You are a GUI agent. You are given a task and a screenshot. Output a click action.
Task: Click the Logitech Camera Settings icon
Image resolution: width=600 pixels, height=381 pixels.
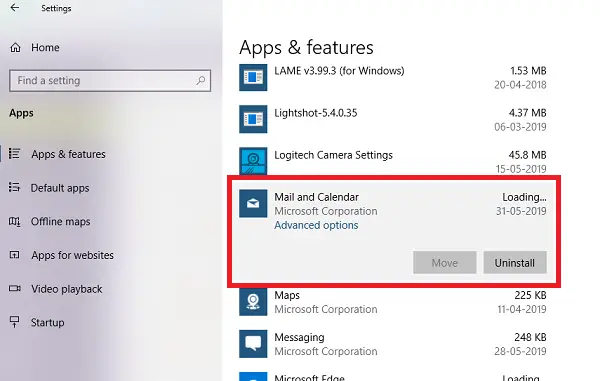click(x=253, y=161)
